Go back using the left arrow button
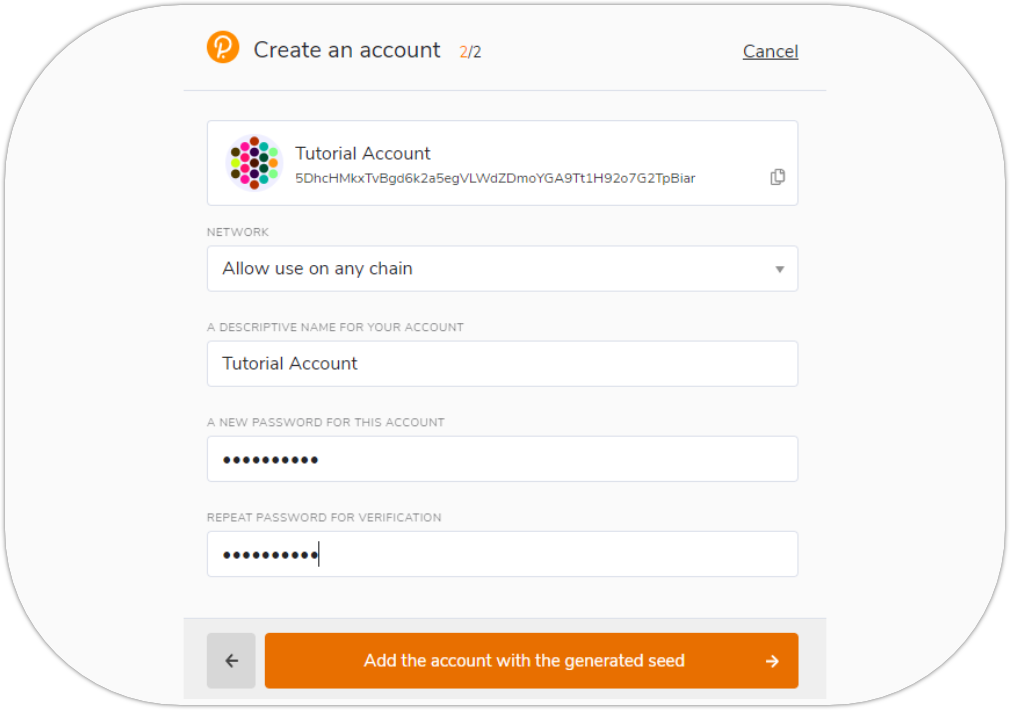The height and width of the screenshot is (710, 1010). [231, 660]
